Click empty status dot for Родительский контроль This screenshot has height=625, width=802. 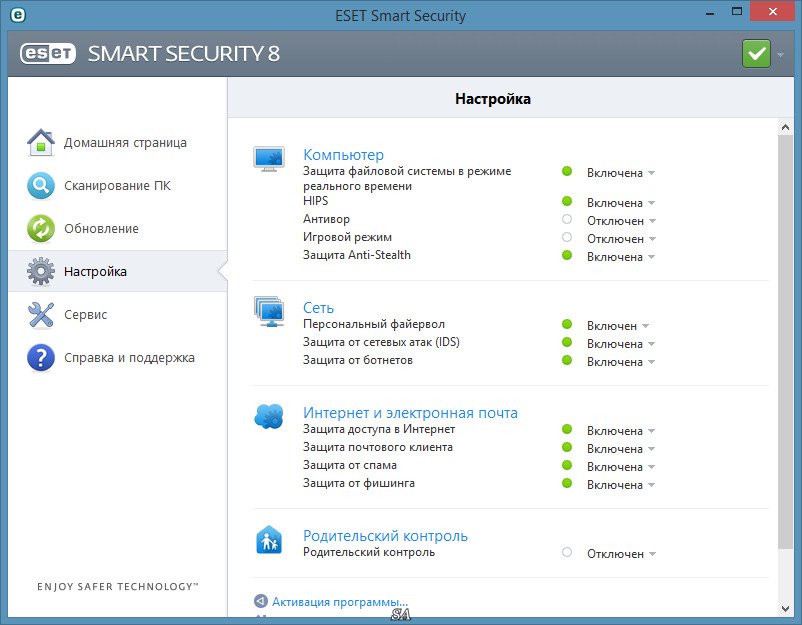coord(567,552)
